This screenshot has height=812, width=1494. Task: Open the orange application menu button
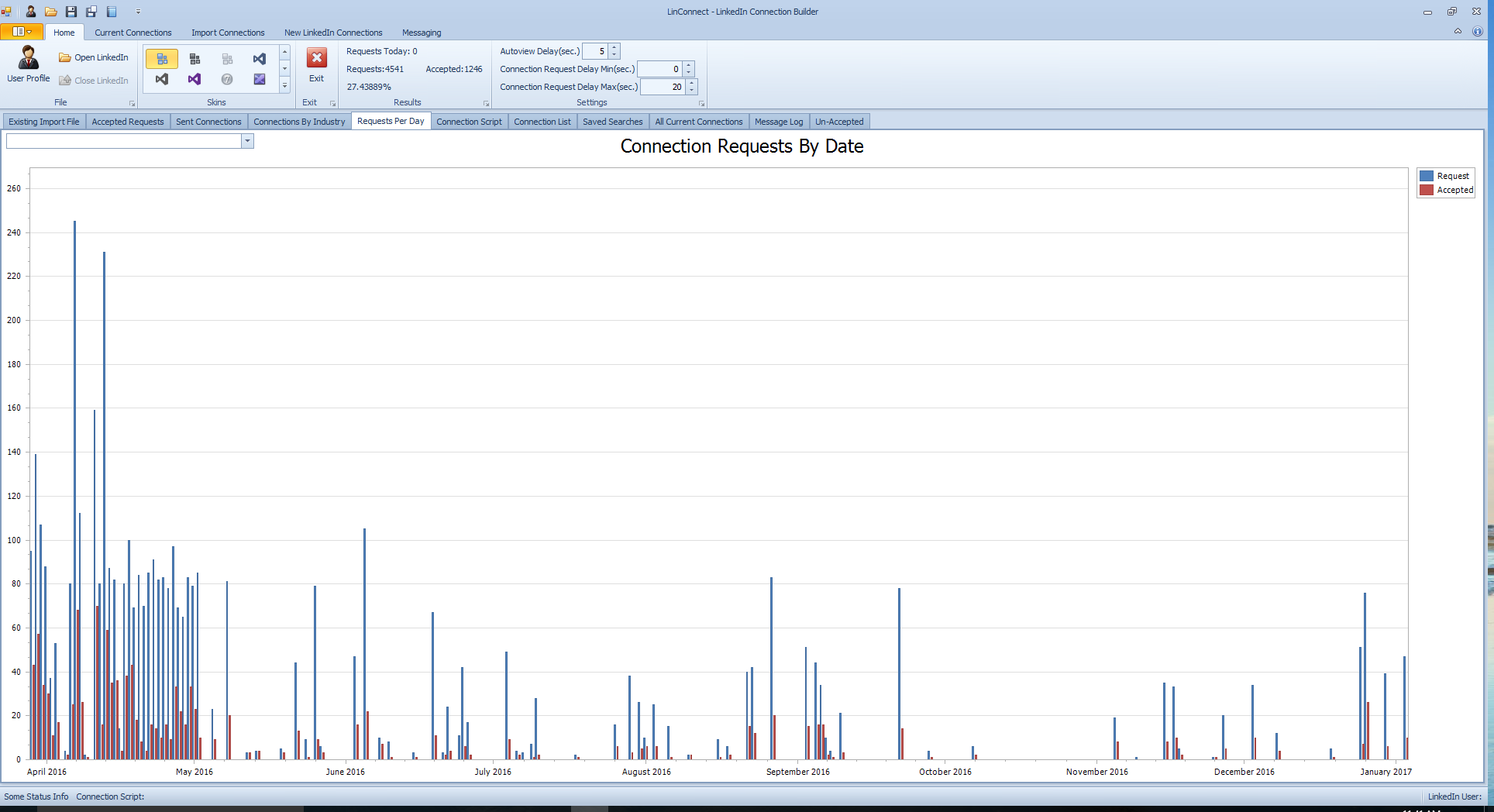pos(22,32)
